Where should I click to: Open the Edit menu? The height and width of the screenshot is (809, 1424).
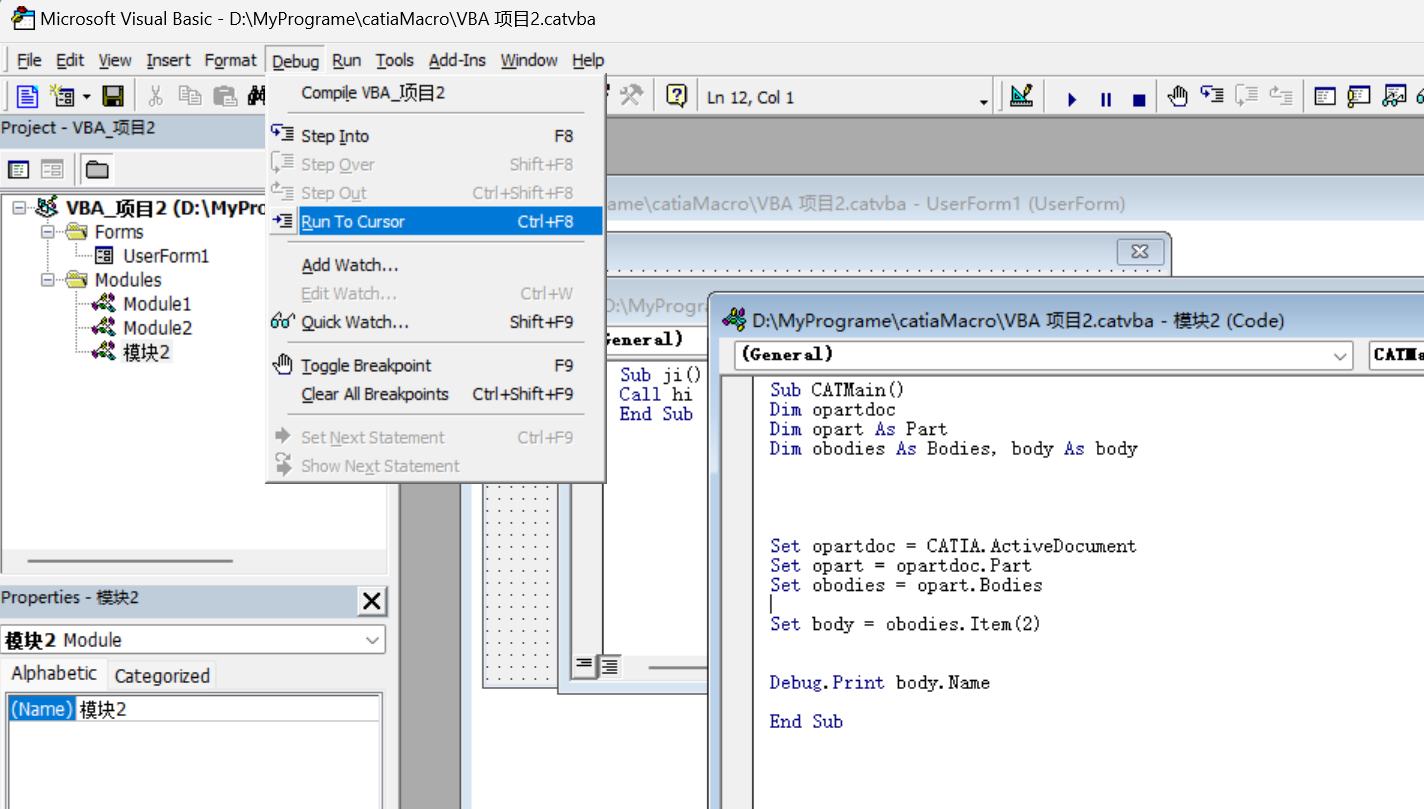pos(70,60)
